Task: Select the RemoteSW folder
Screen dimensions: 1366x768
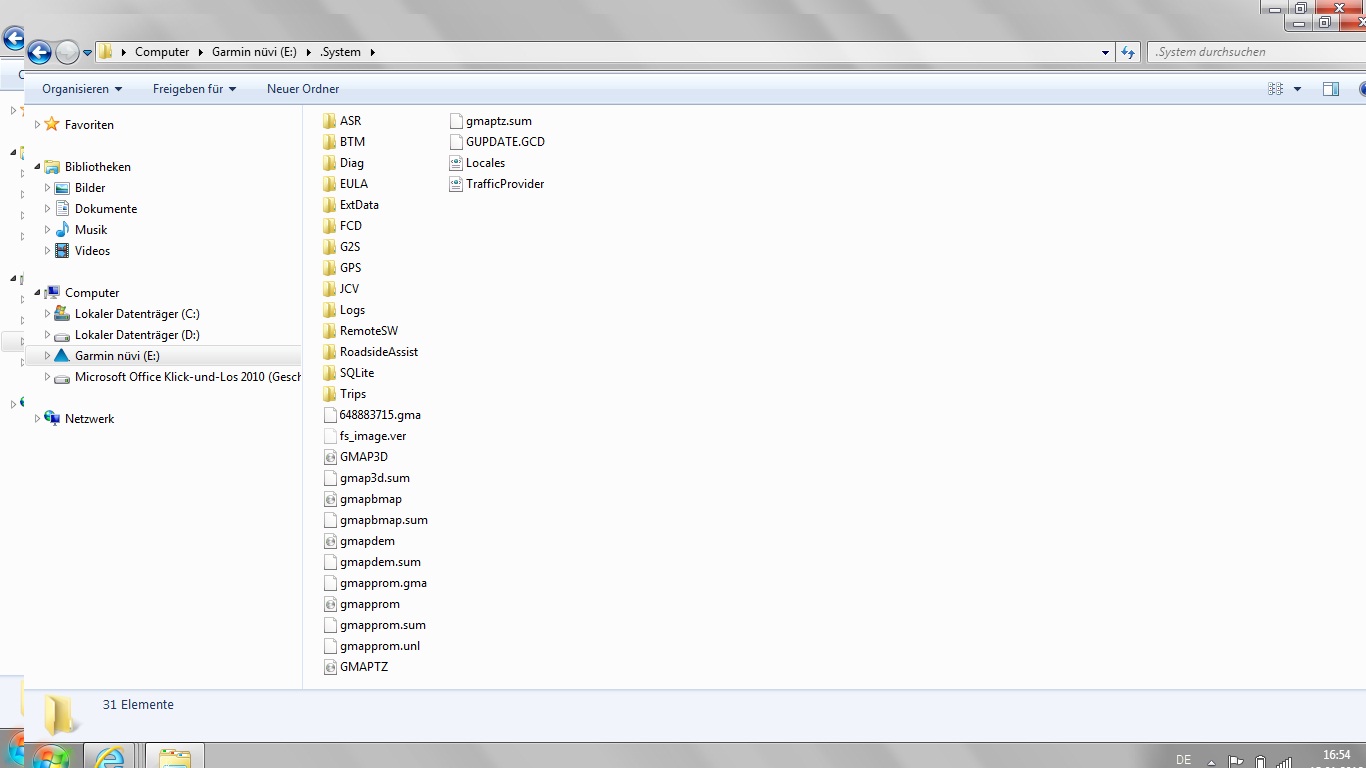Action: pos(361,331)
